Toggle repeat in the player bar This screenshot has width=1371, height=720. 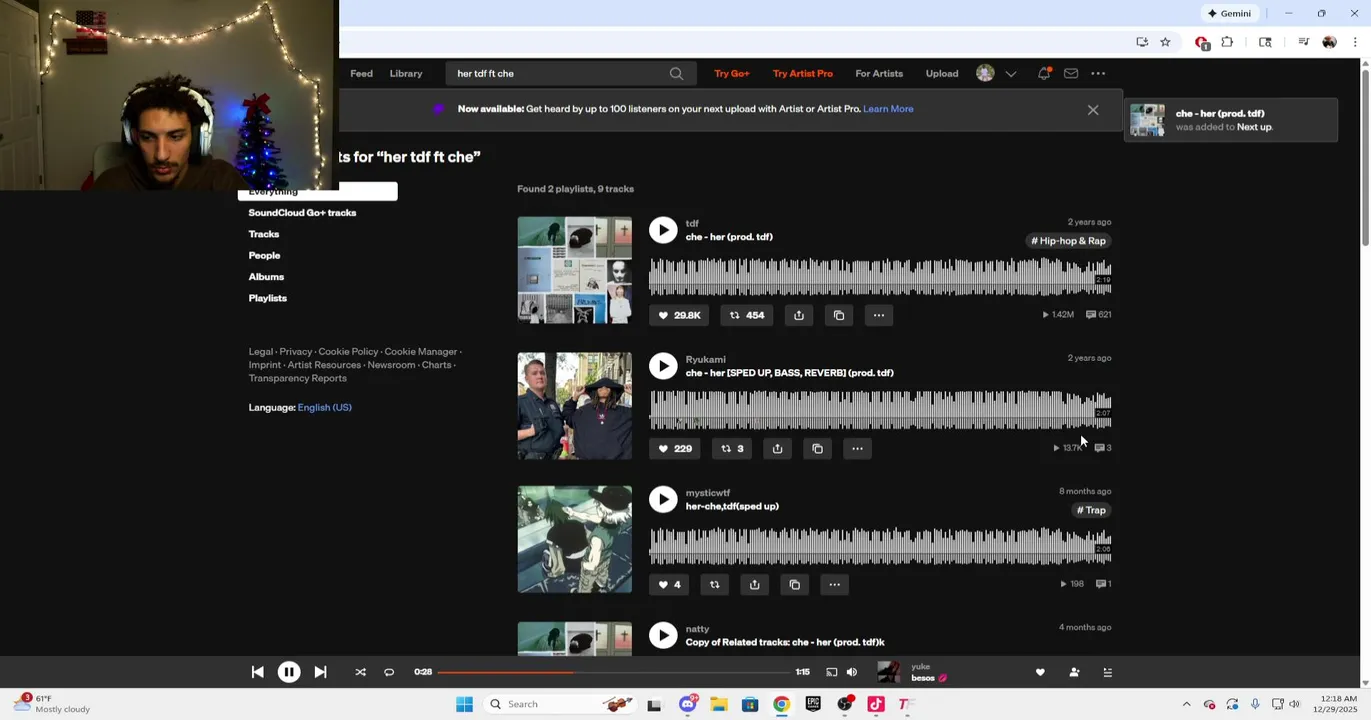pos(389,672)
